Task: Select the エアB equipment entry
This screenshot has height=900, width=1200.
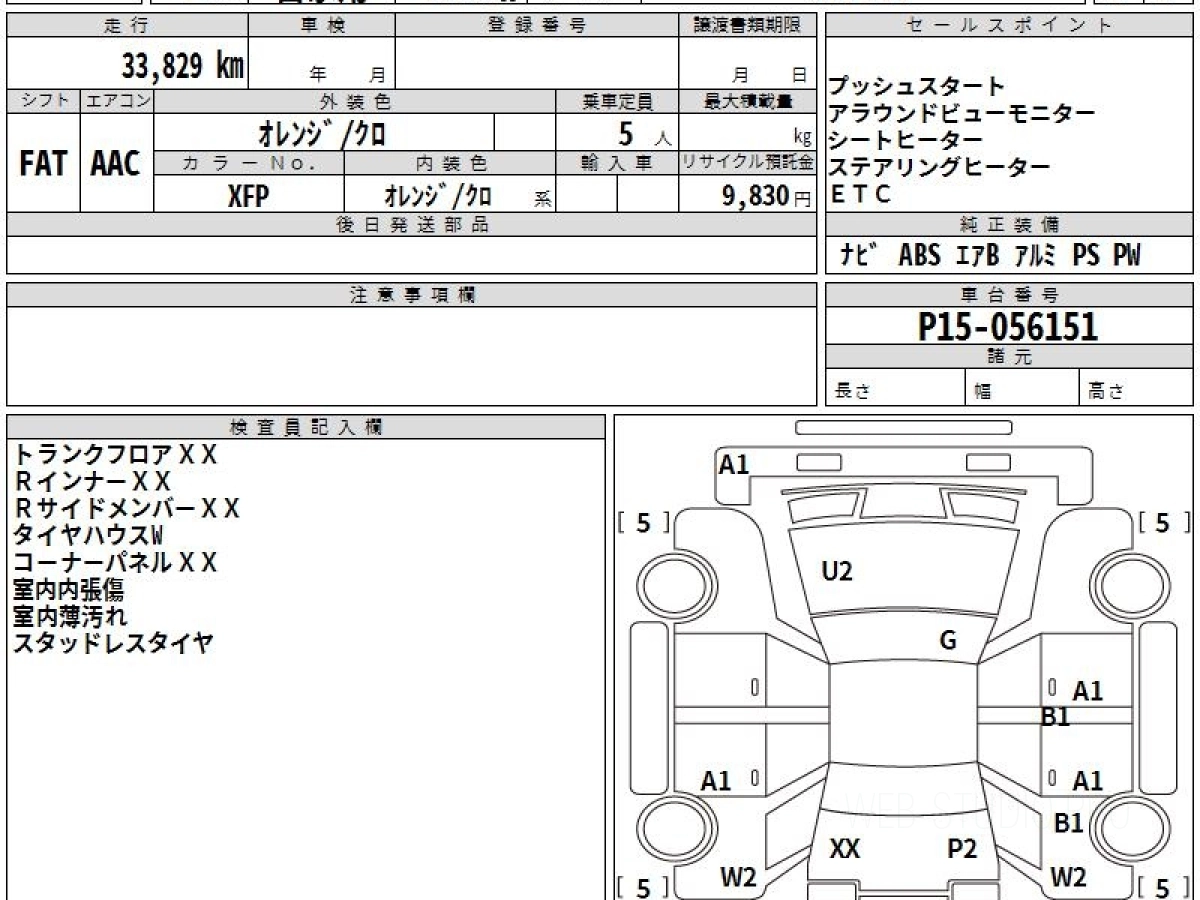Action: click(977, 255)
